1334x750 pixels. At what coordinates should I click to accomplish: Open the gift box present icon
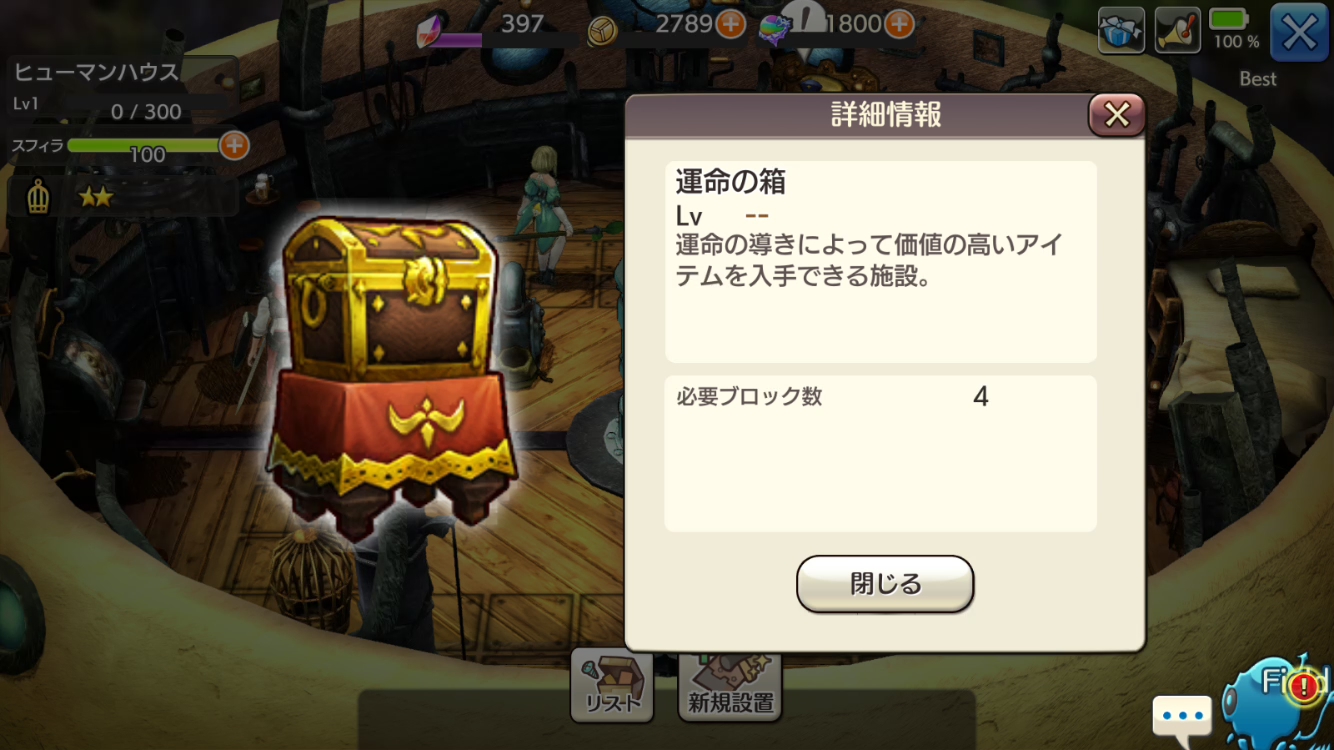1122,30
